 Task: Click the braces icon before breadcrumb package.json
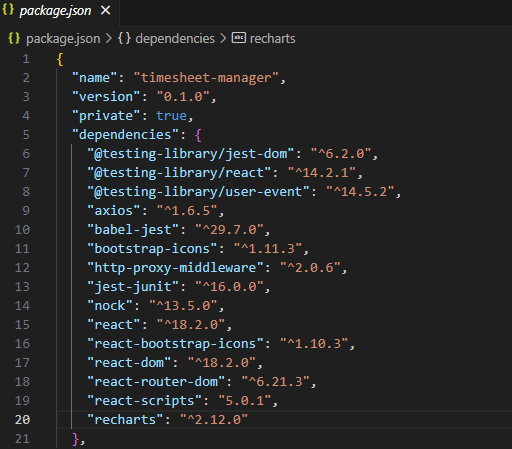tap(14, 38)
